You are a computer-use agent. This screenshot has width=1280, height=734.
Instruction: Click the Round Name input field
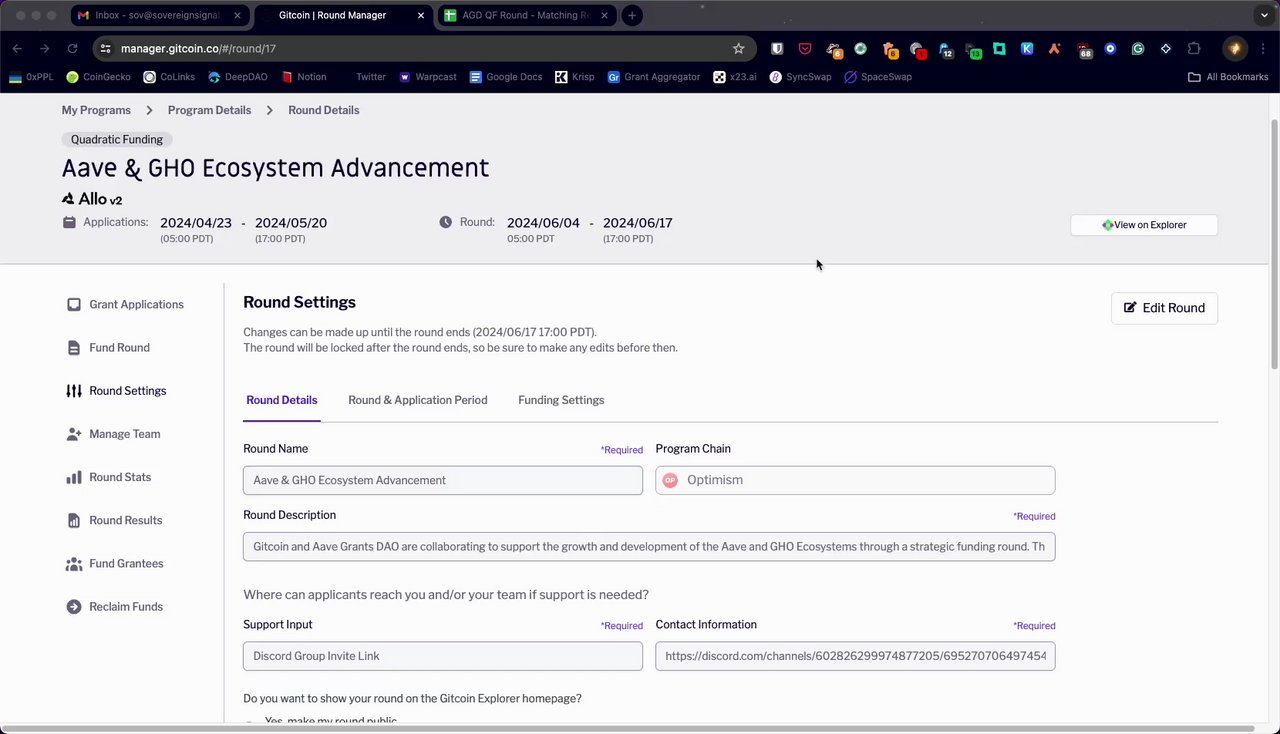pos(443,480)
